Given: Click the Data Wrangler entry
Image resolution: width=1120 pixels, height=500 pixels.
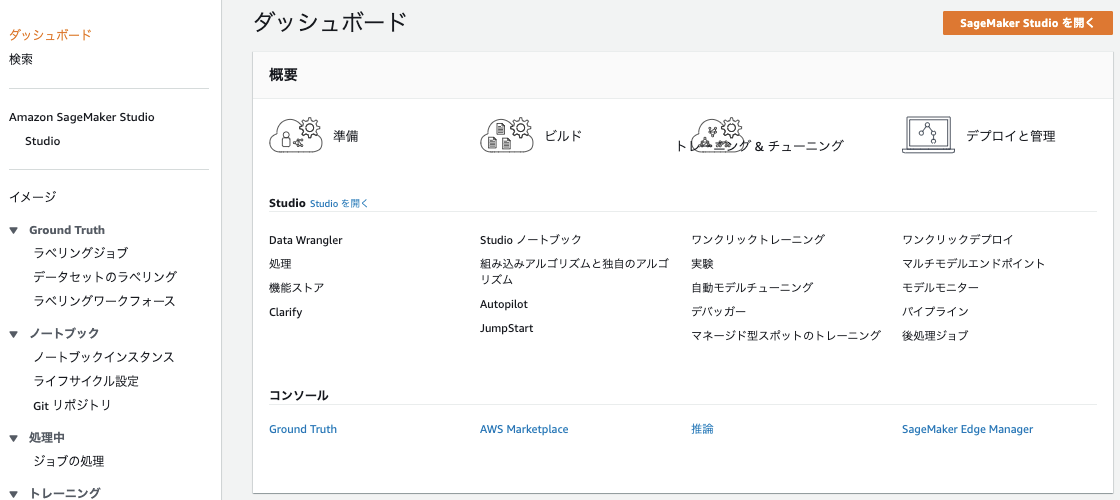Looking at the screenshot, I should [306, 240].
